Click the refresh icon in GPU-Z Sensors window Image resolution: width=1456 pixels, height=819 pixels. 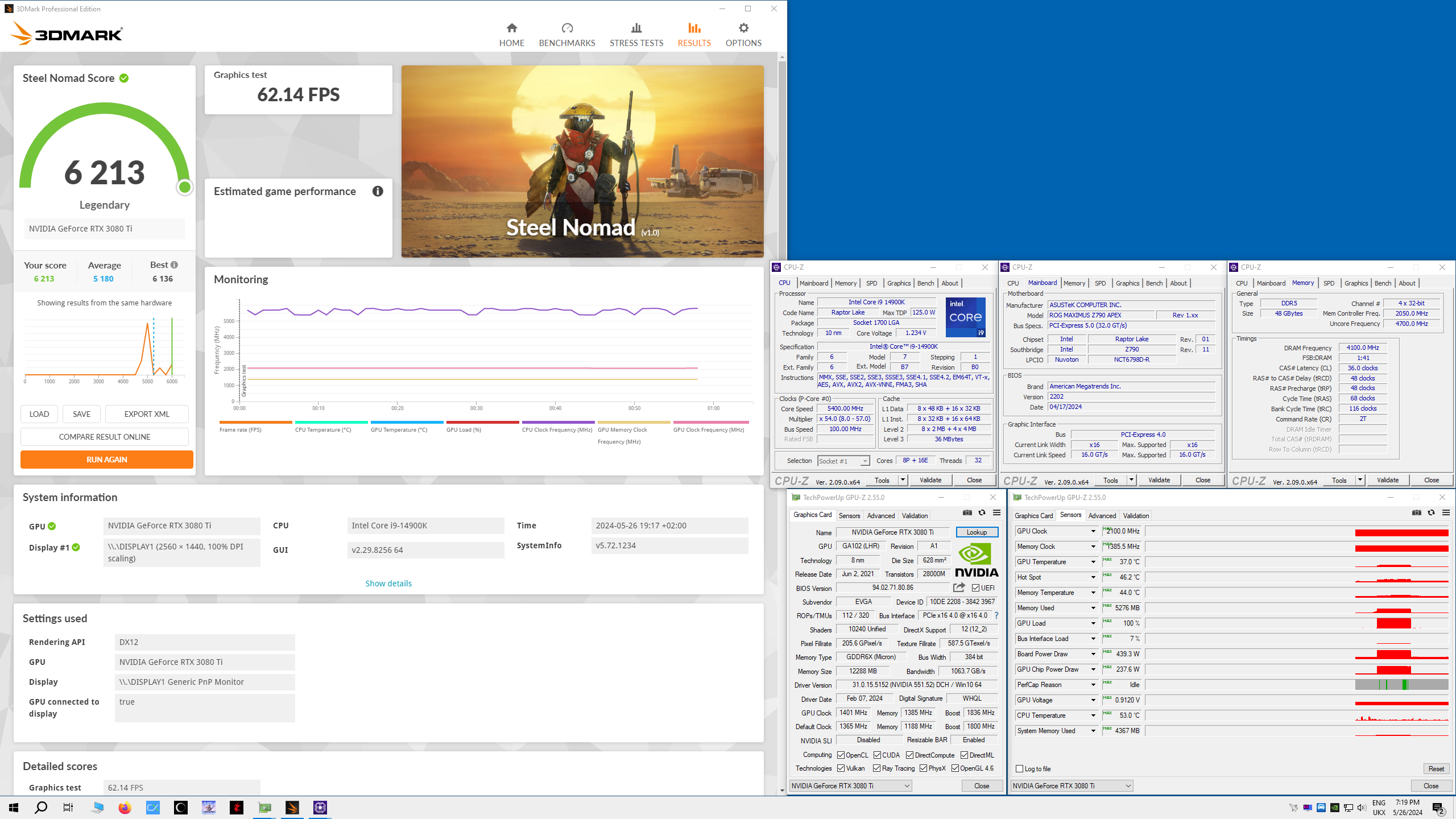click(1431, 512)
